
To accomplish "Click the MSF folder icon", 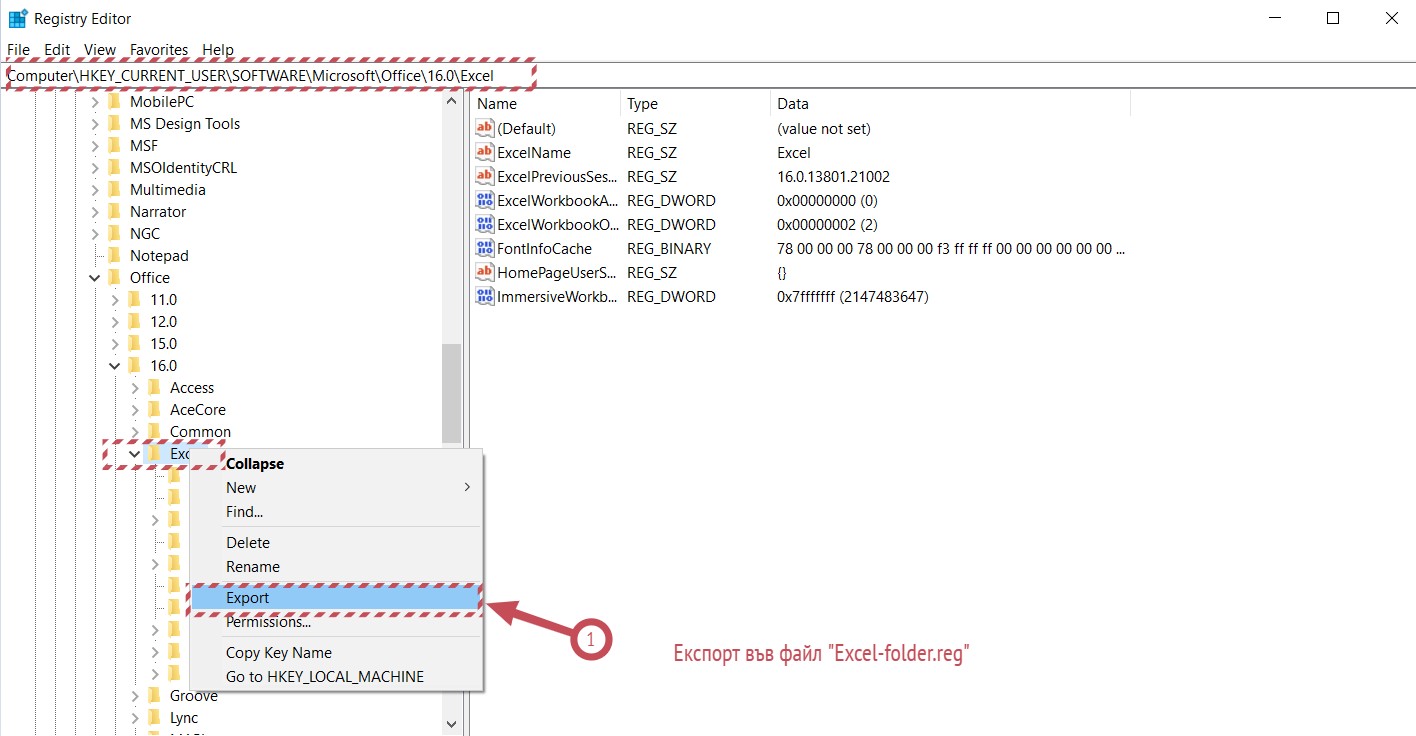I will pos(114,145).
